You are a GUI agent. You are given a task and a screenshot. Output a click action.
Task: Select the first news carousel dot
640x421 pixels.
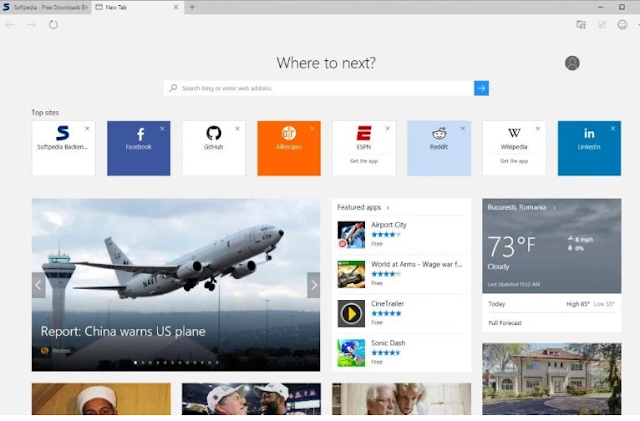click(136, 362)
